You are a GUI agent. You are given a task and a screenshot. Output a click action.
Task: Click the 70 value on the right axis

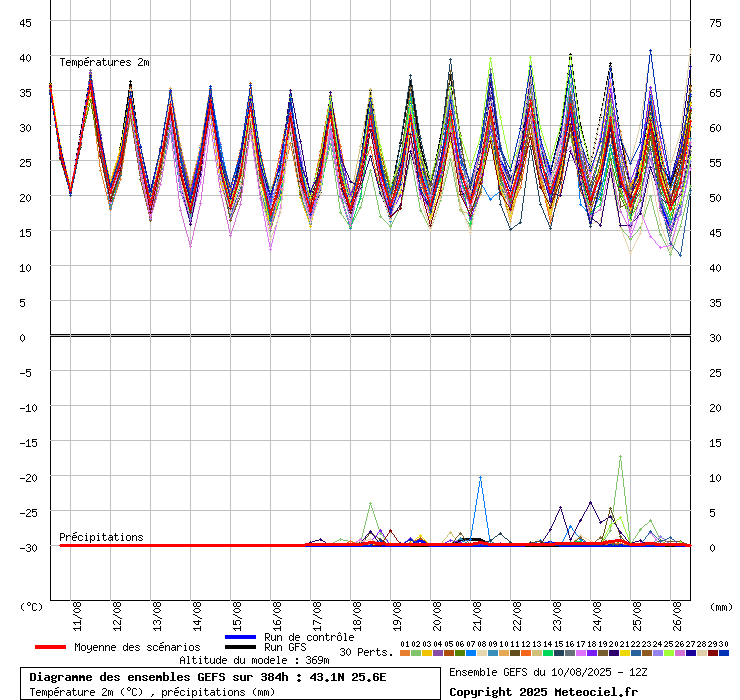point(715,58)
